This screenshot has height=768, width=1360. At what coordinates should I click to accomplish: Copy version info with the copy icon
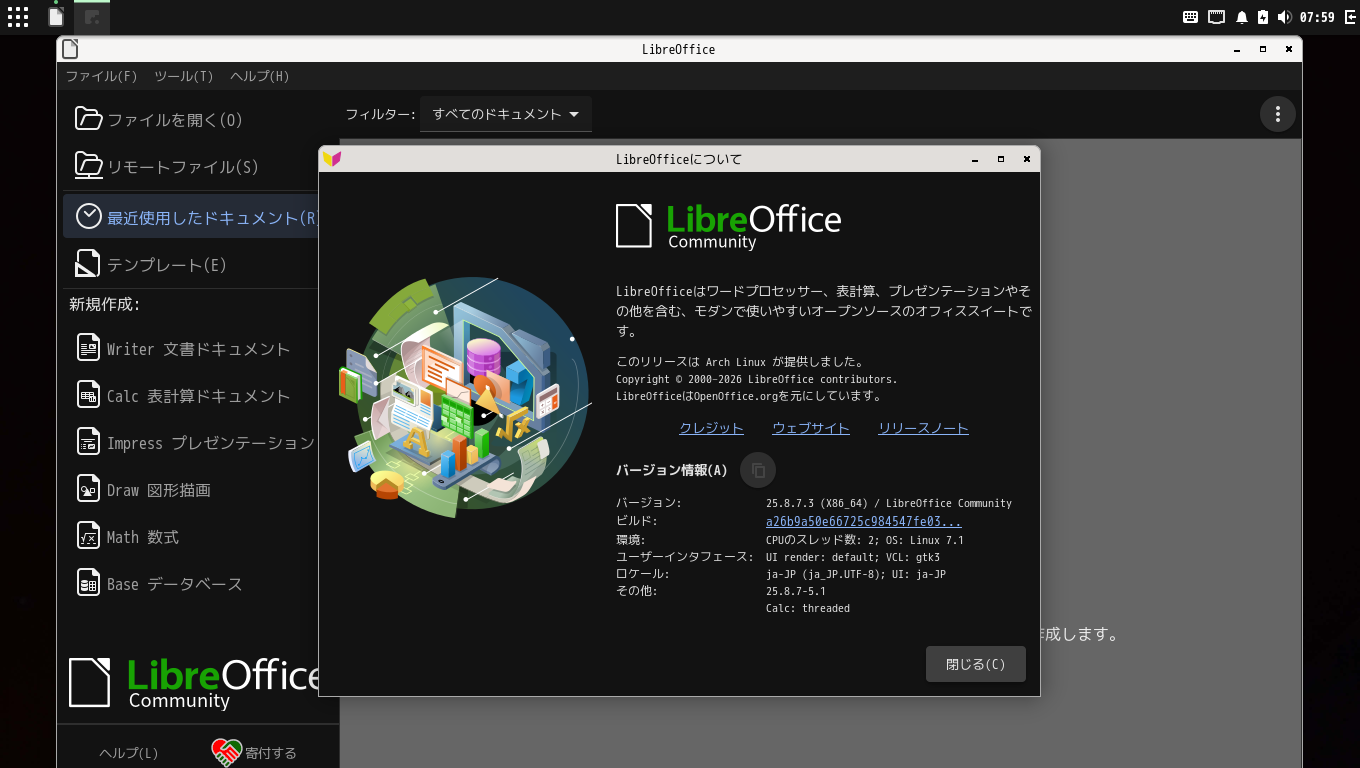758,470
